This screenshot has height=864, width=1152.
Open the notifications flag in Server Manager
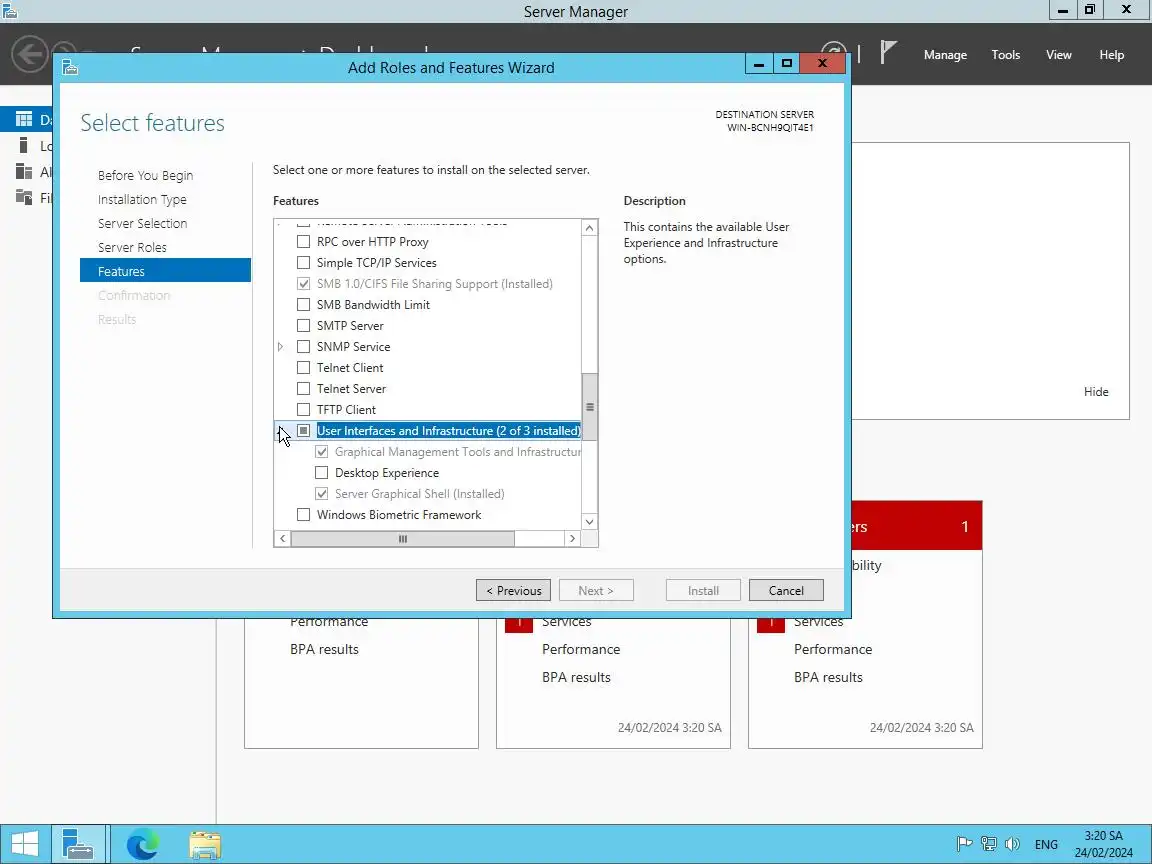888,53
